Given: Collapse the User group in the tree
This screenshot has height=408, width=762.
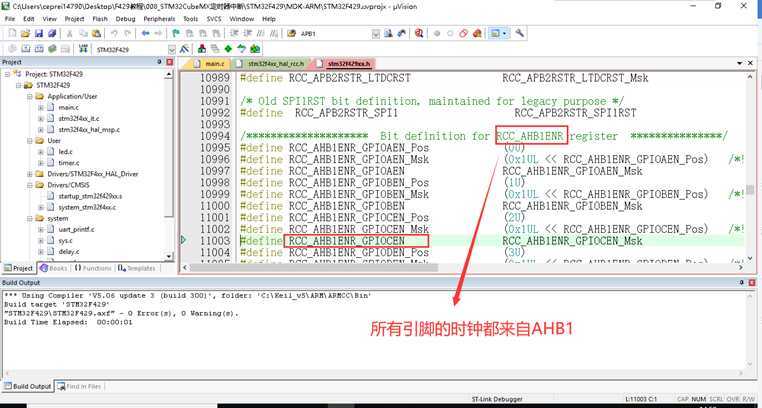Looking at the screenshot, I should (x=30, y=141).
